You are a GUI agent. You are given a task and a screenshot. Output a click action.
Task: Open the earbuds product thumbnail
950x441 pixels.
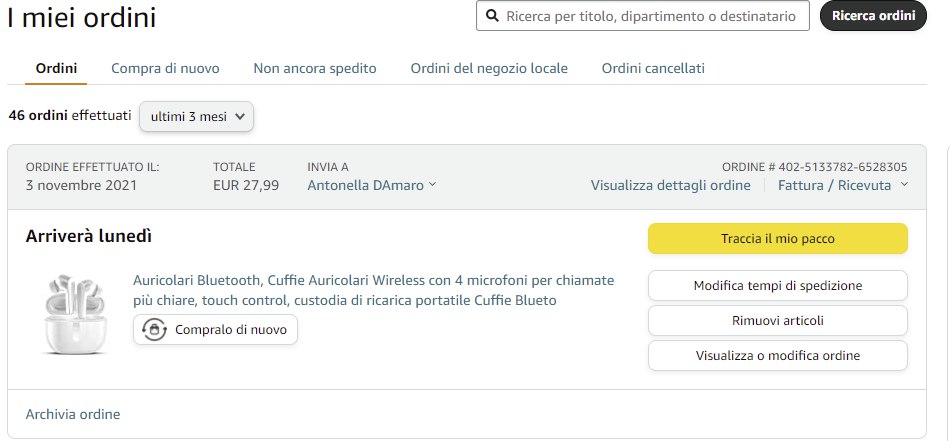click(x=75, y=313)
